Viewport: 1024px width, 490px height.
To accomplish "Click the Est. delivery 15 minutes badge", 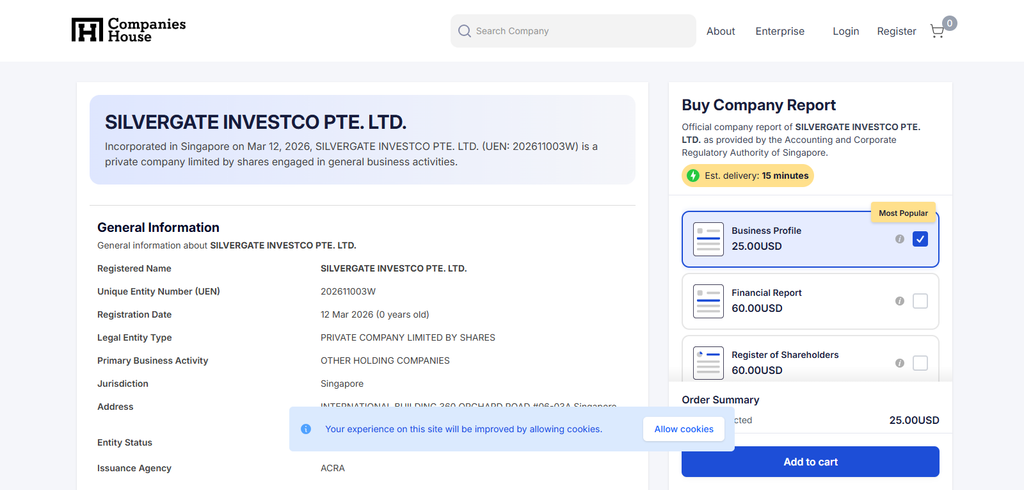I will tap(748, 176).
